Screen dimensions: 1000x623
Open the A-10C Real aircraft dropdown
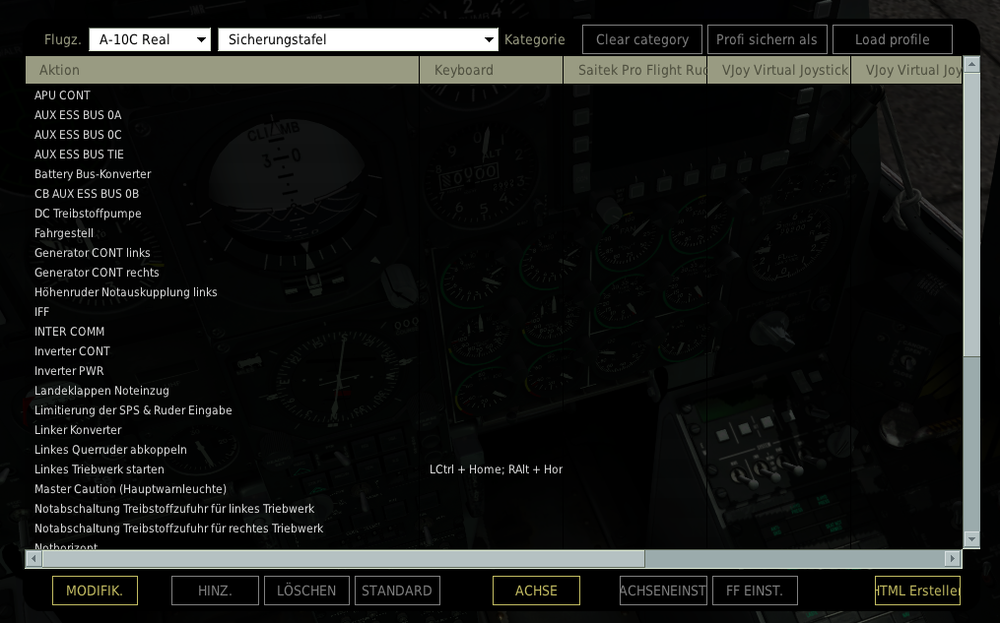pos(150,40)
